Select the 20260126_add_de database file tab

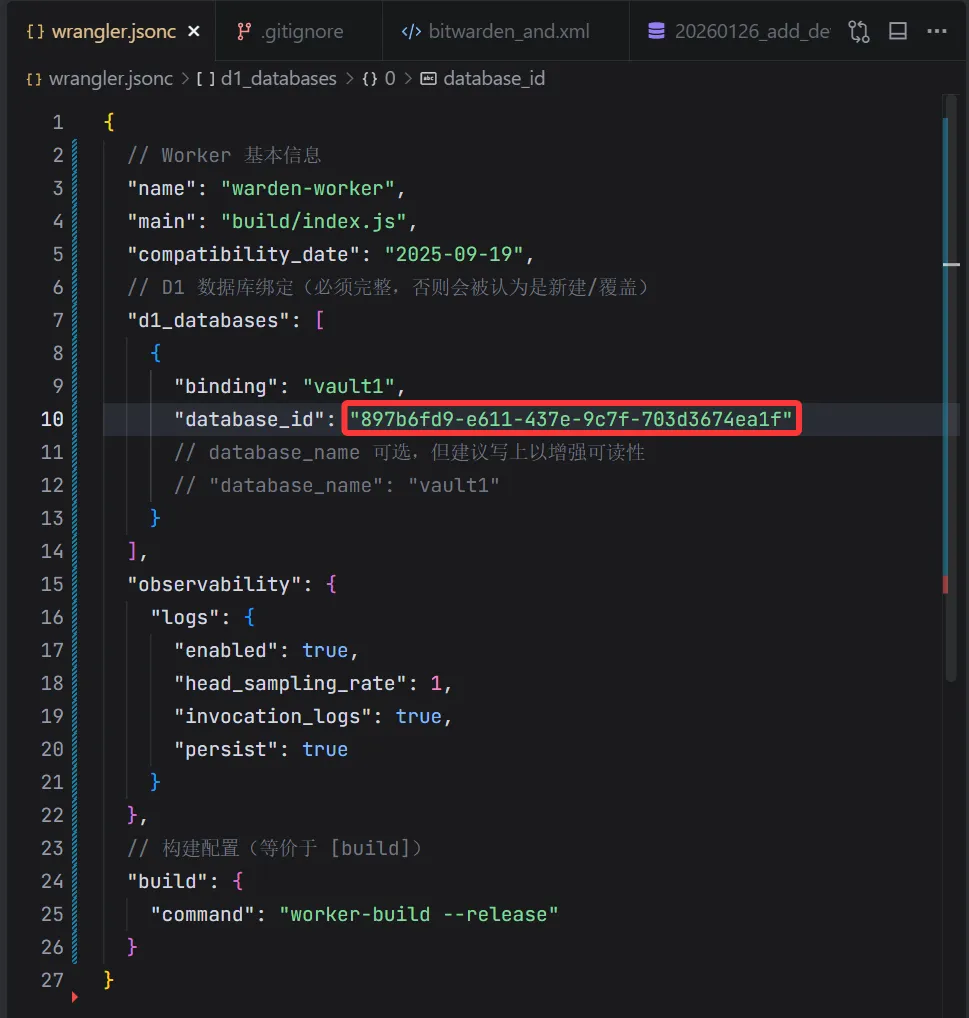(x=751, y=31)
